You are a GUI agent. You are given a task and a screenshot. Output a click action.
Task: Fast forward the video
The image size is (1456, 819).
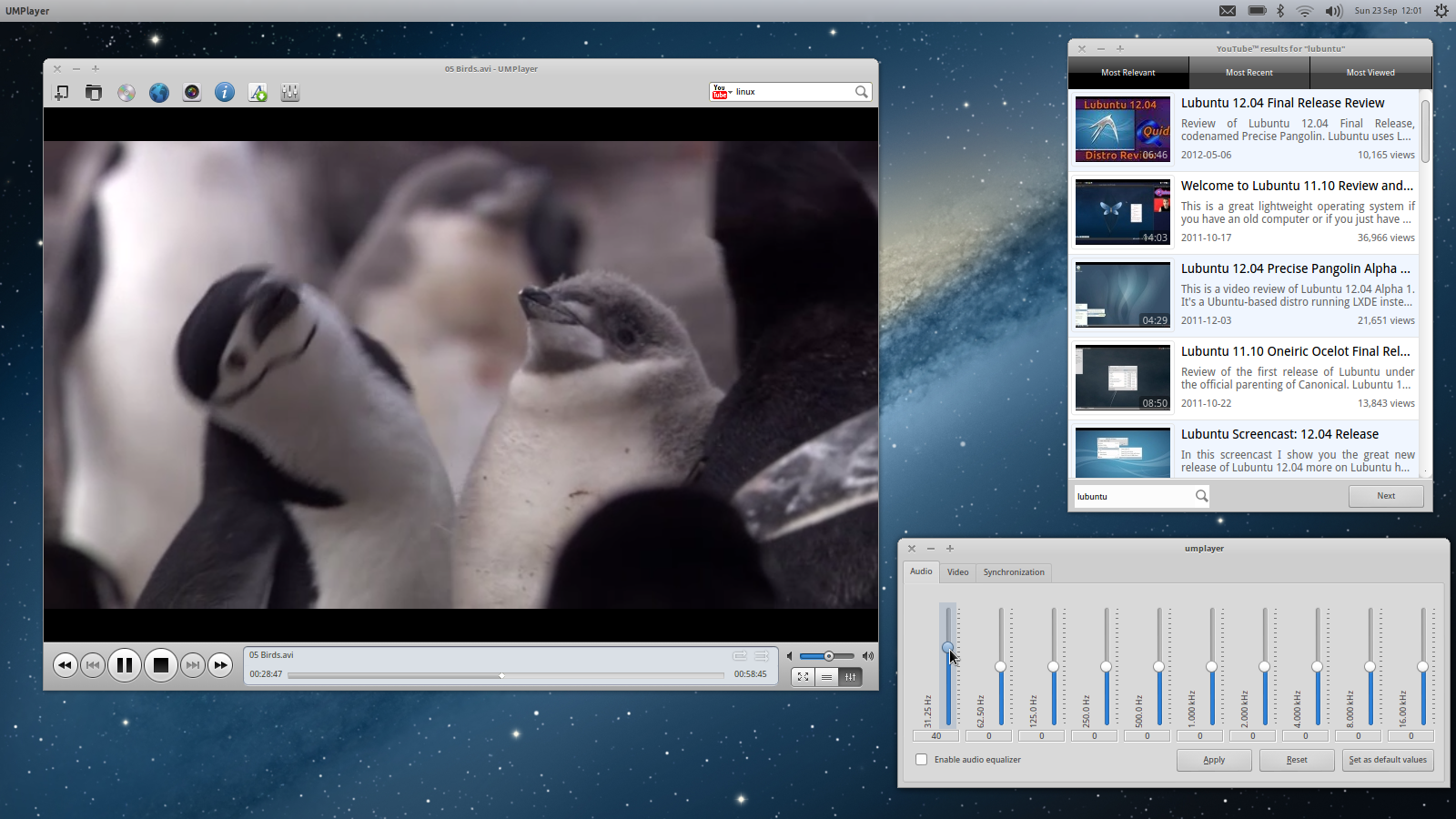[x=220, y=665]
